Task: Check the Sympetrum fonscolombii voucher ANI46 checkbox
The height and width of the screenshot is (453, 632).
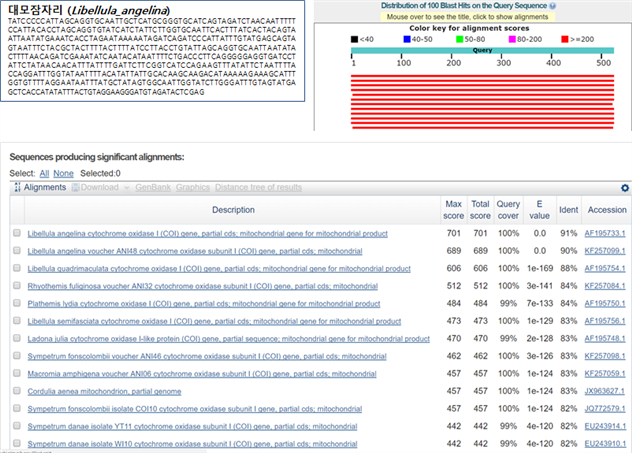Action: (x=17, y=356)
